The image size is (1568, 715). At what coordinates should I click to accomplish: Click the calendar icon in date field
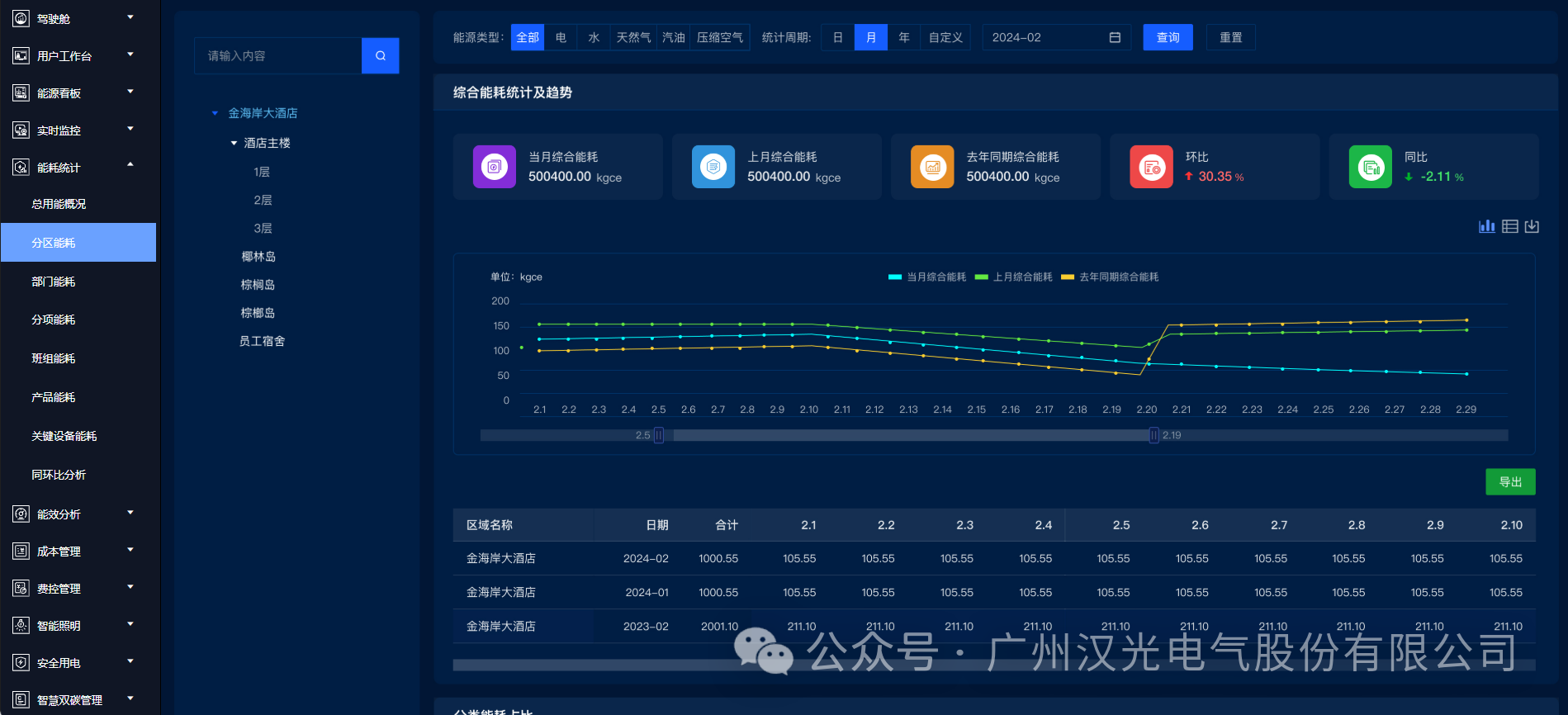[x=1114, y=38]
